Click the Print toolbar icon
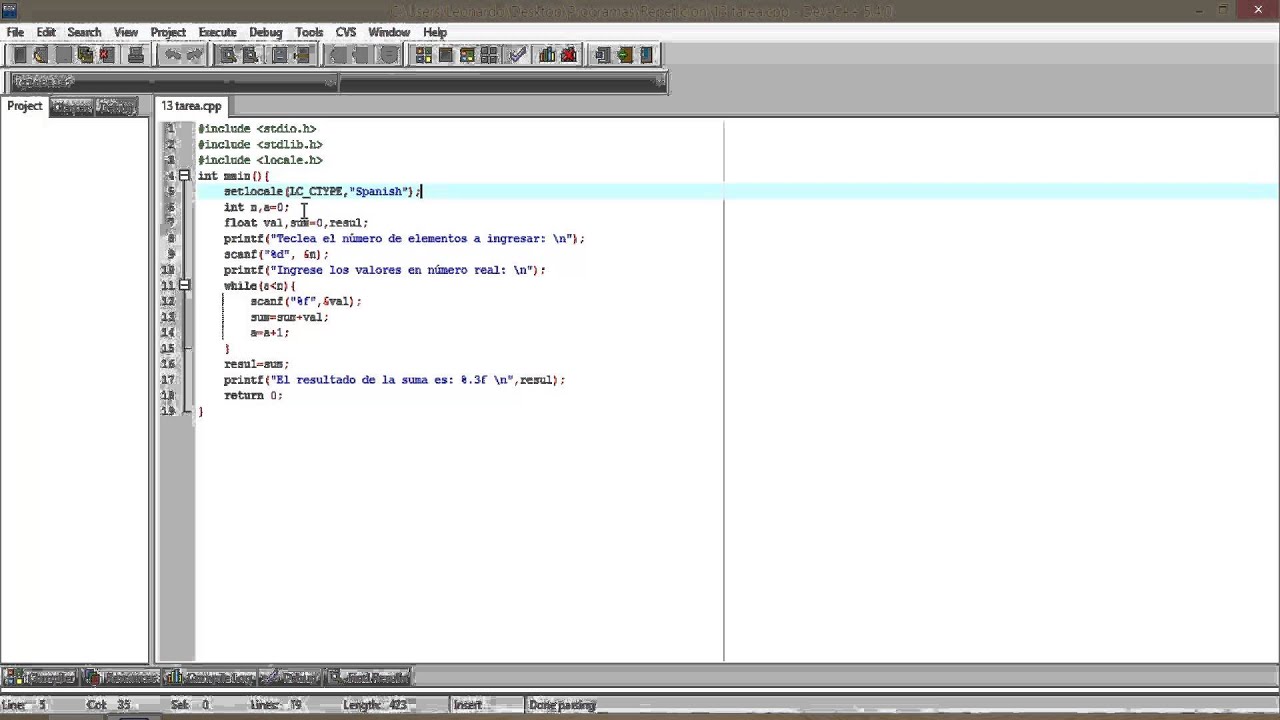 pos(135,55)
